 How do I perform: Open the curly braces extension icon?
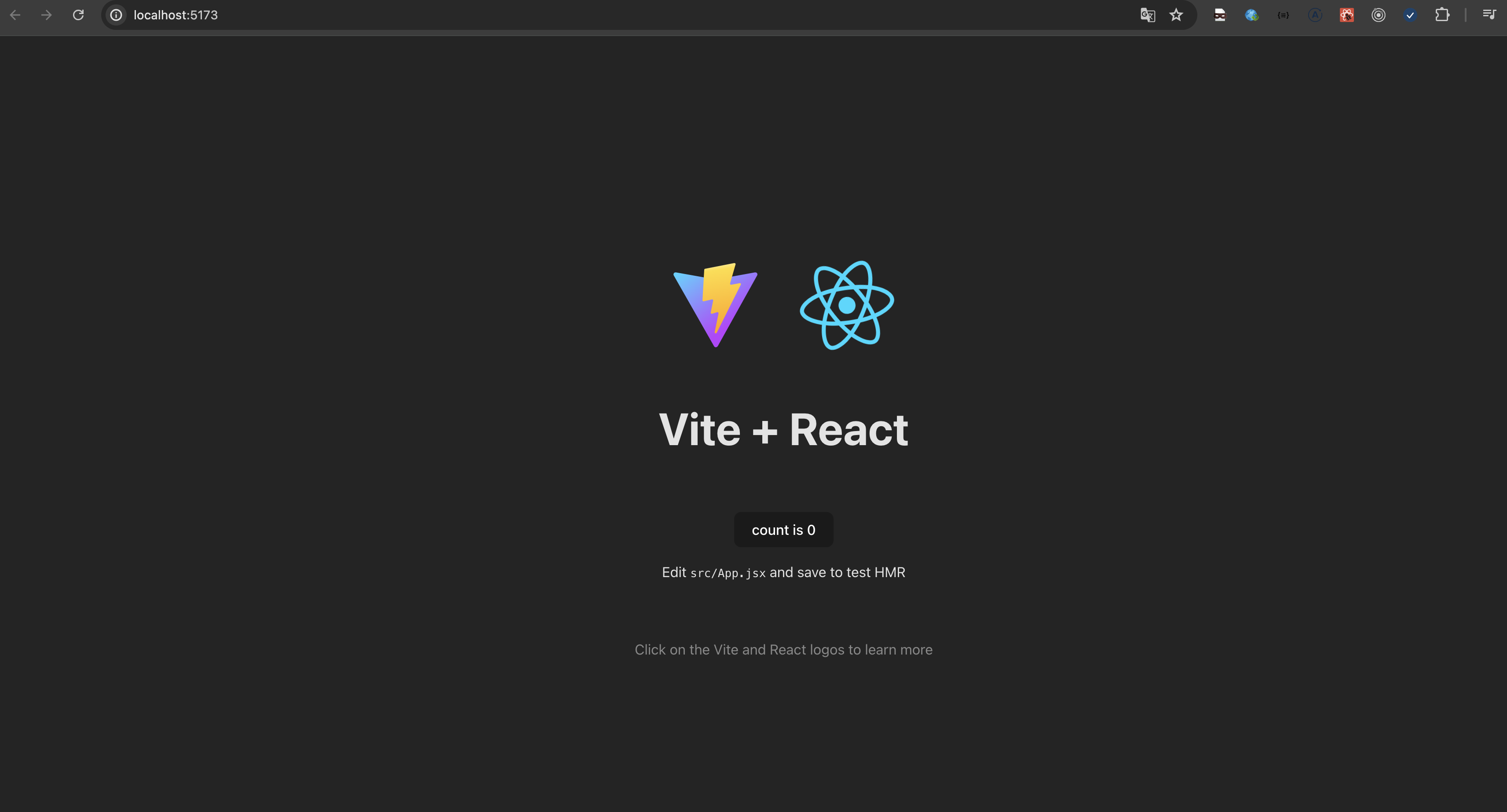[1283, 15]
